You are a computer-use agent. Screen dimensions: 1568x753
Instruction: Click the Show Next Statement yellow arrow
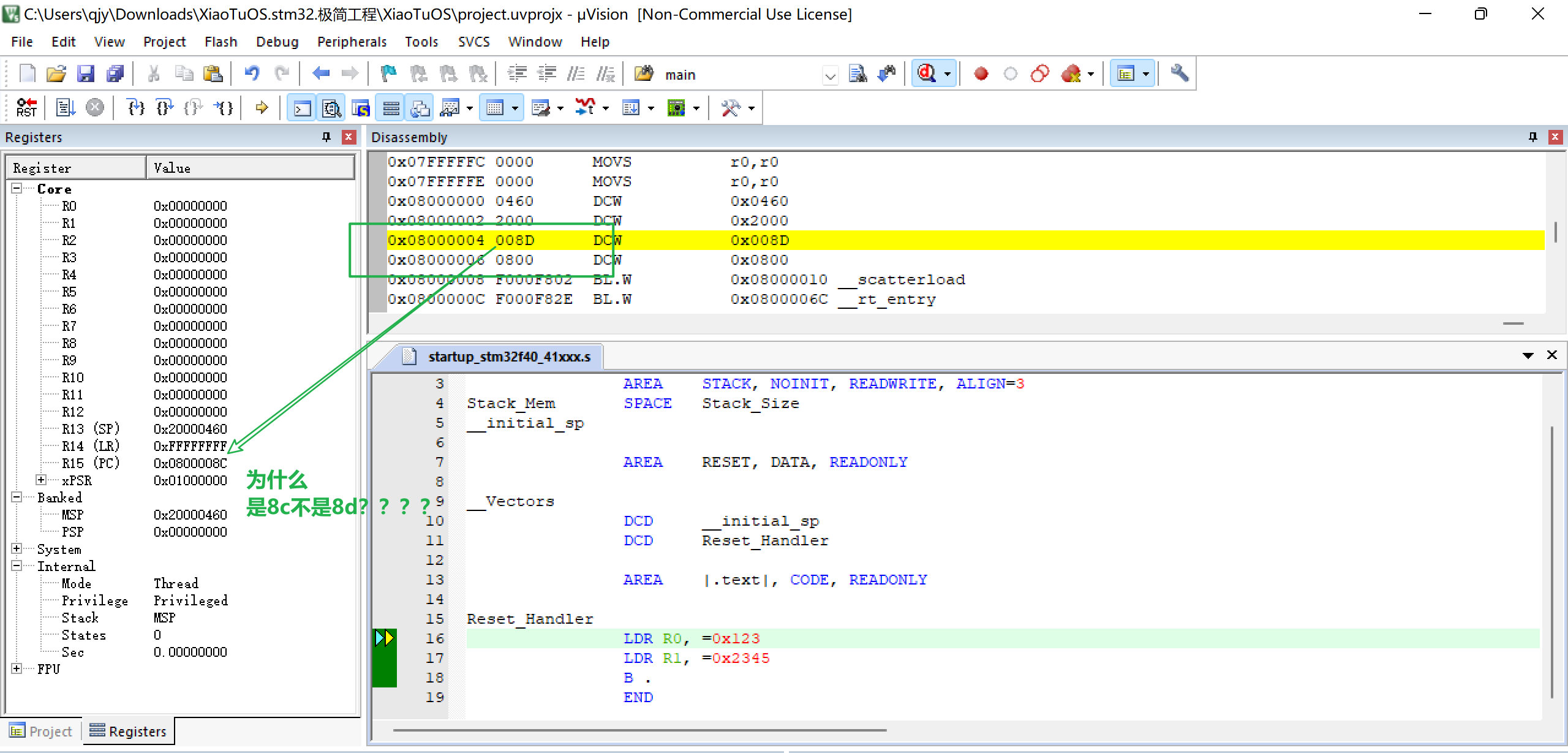pos(262,108)
